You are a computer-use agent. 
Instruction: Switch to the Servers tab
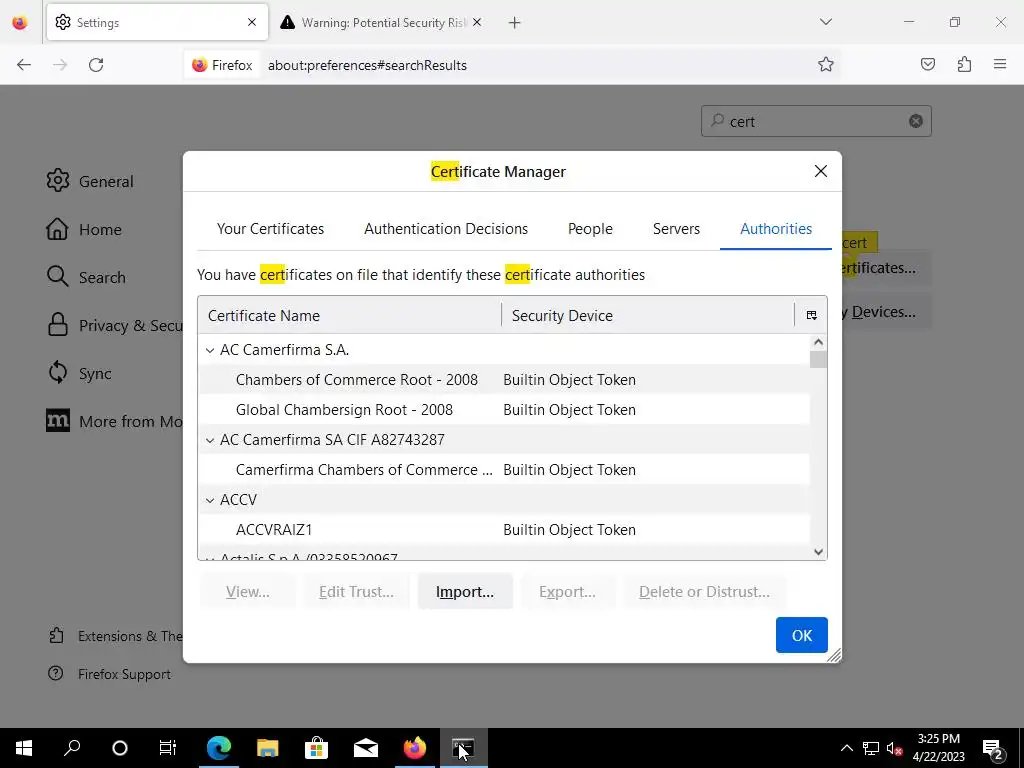(x=676, y=229)
